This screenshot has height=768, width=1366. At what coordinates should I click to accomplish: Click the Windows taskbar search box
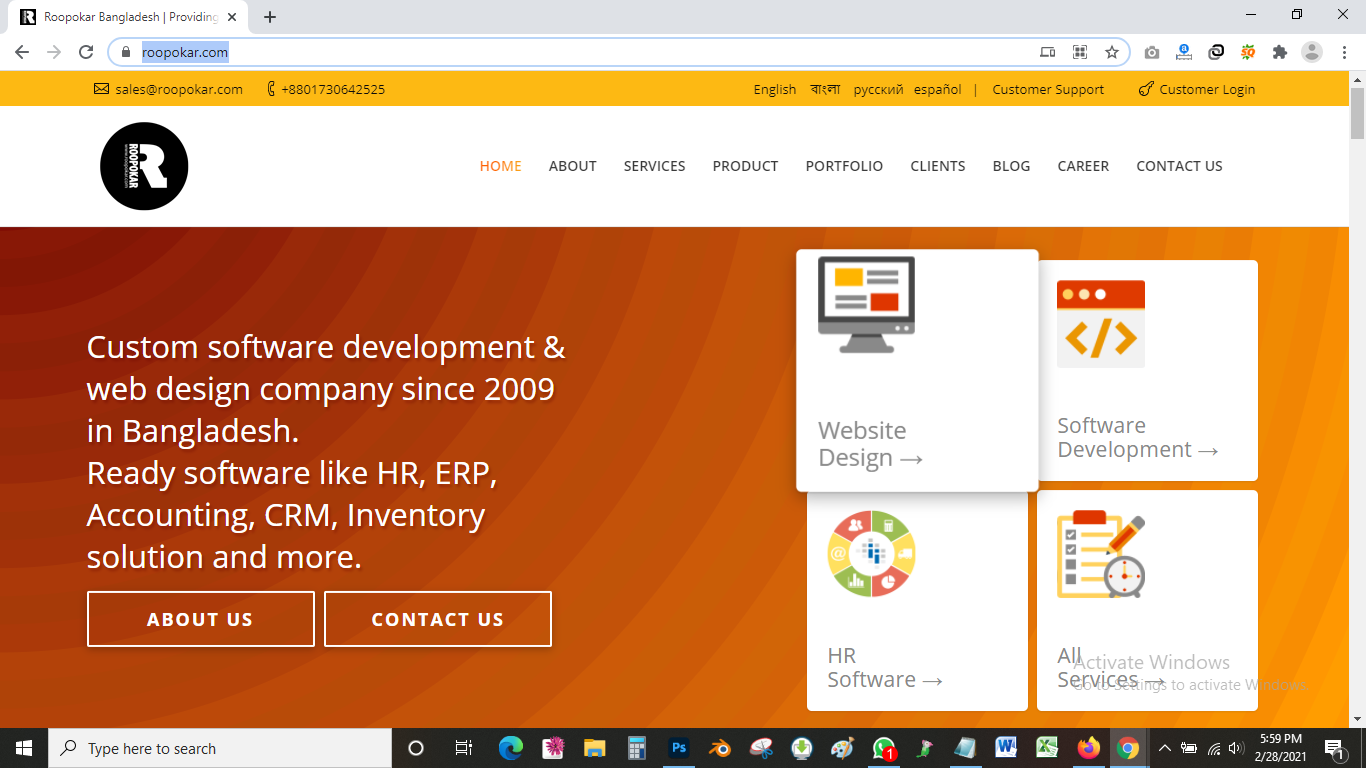[x=220, y=748]
